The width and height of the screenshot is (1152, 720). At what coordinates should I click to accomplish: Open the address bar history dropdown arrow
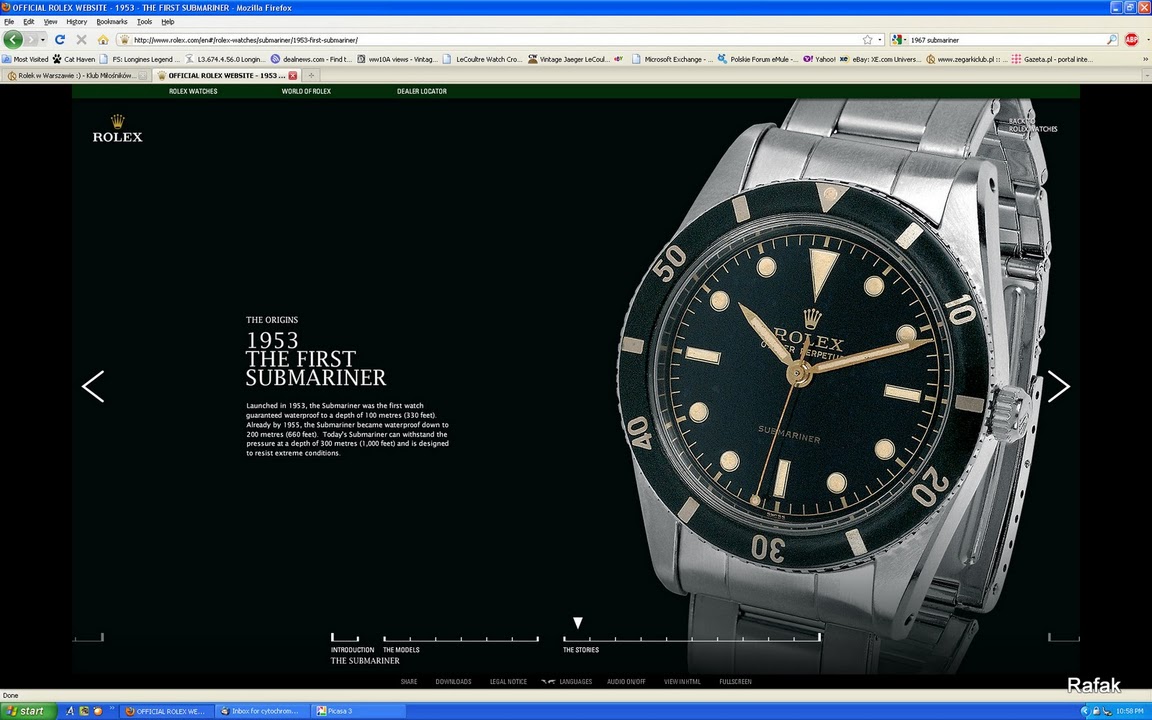coord(879,40)
